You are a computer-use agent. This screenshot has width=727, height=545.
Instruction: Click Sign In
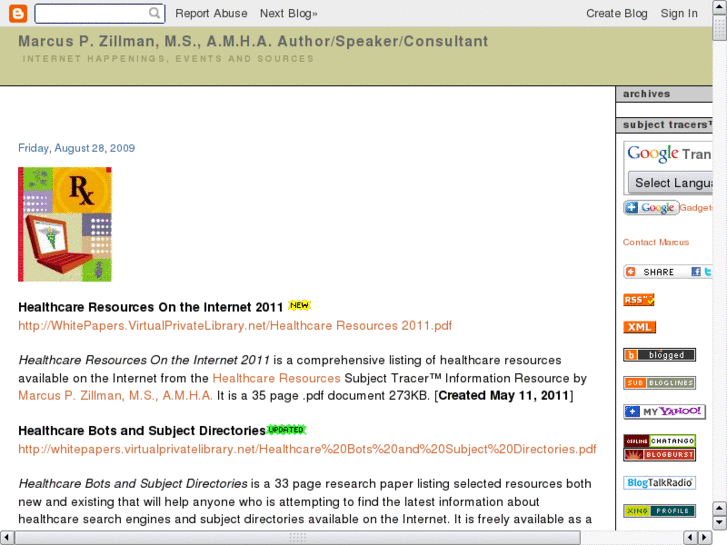(679, 13)
